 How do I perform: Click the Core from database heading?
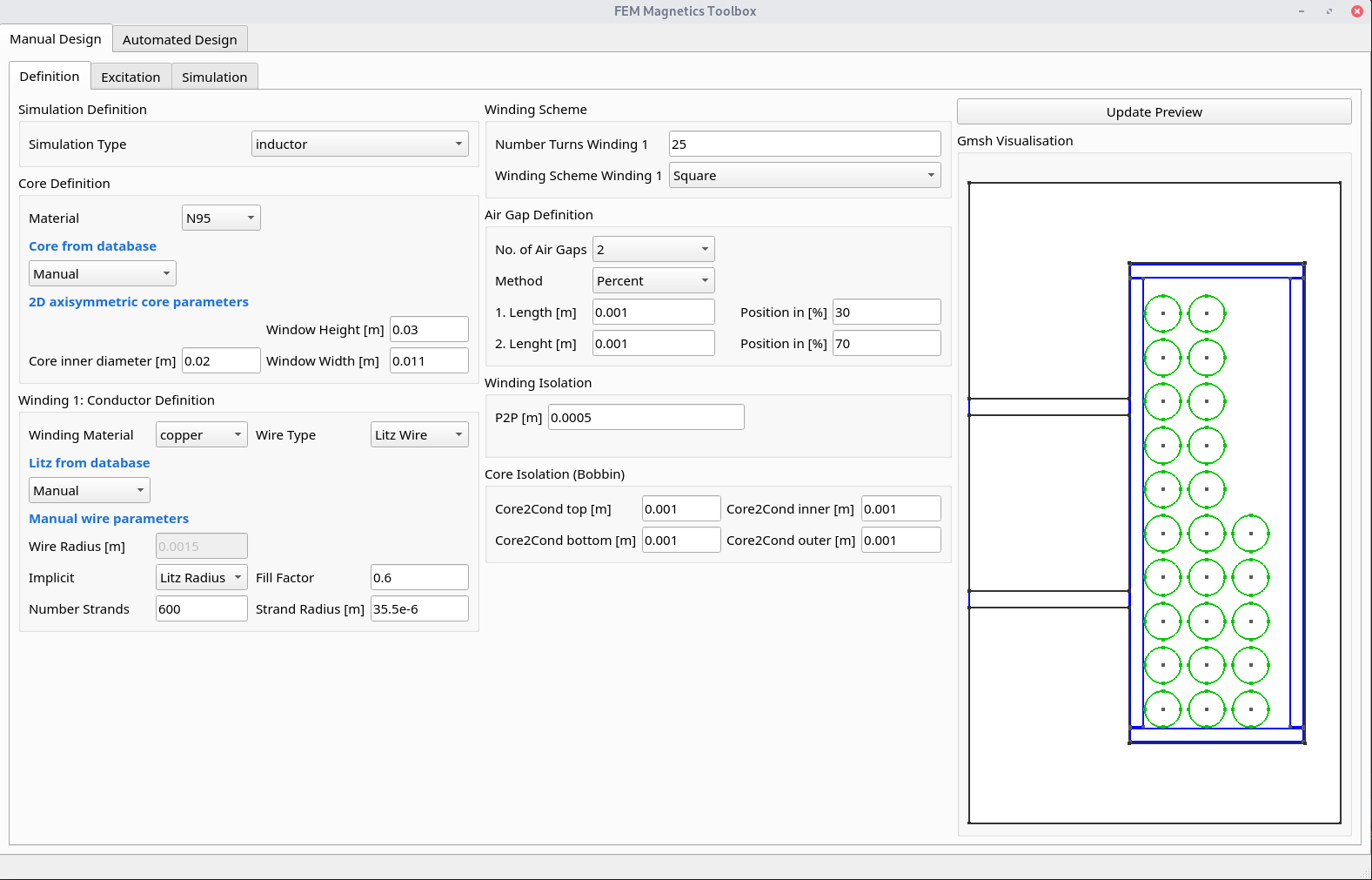click(x=92, y=245)
